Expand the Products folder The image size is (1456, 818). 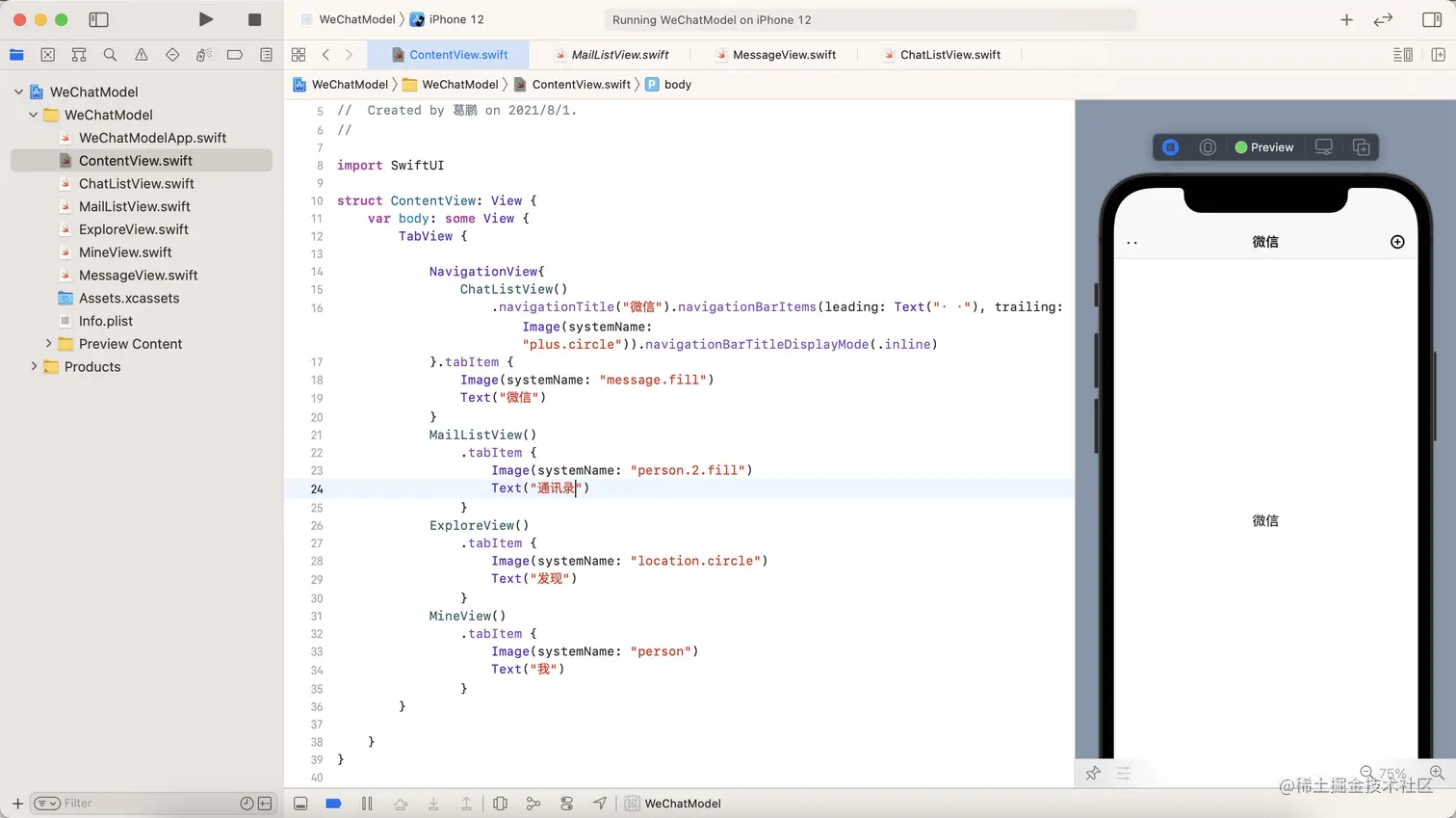click(34, 367)
